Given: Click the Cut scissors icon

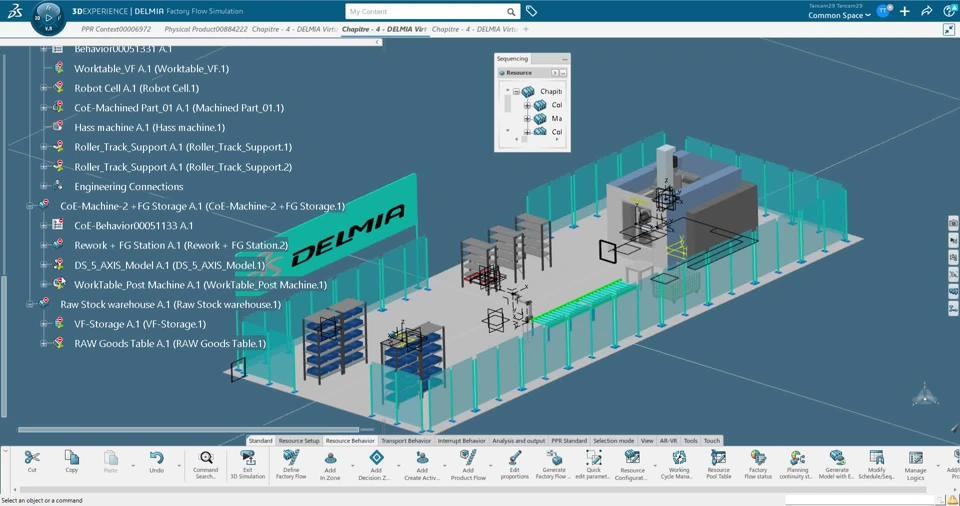Looking at the screenshot, I should click(32, 458).
